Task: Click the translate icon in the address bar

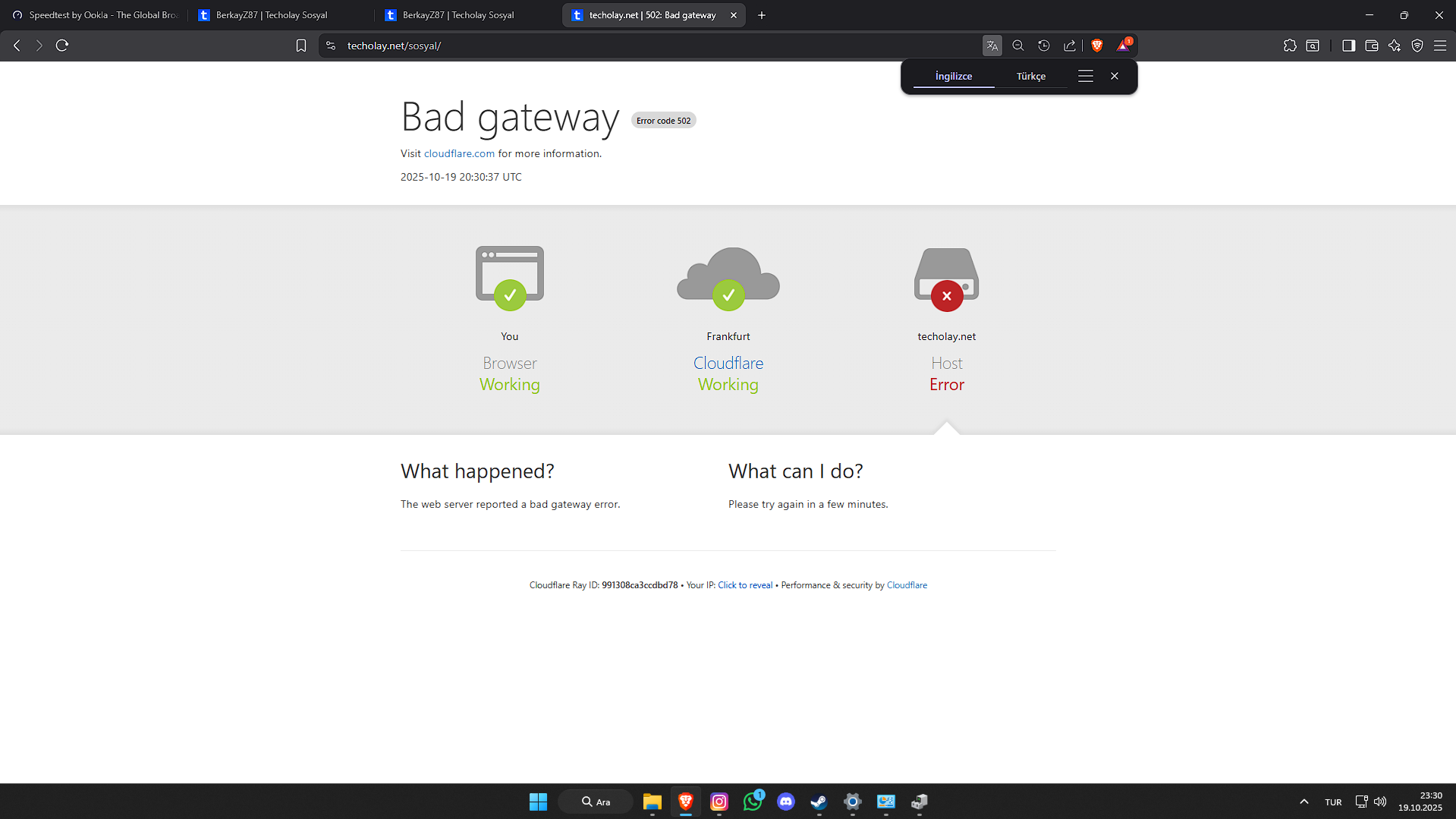Action: click(992, 46)
